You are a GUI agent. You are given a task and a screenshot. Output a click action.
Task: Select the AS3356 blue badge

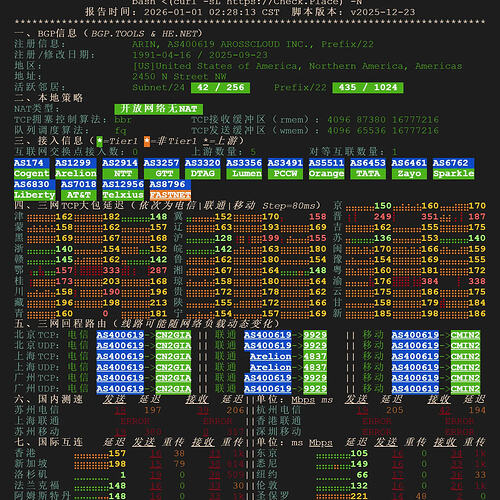(244, 163)
